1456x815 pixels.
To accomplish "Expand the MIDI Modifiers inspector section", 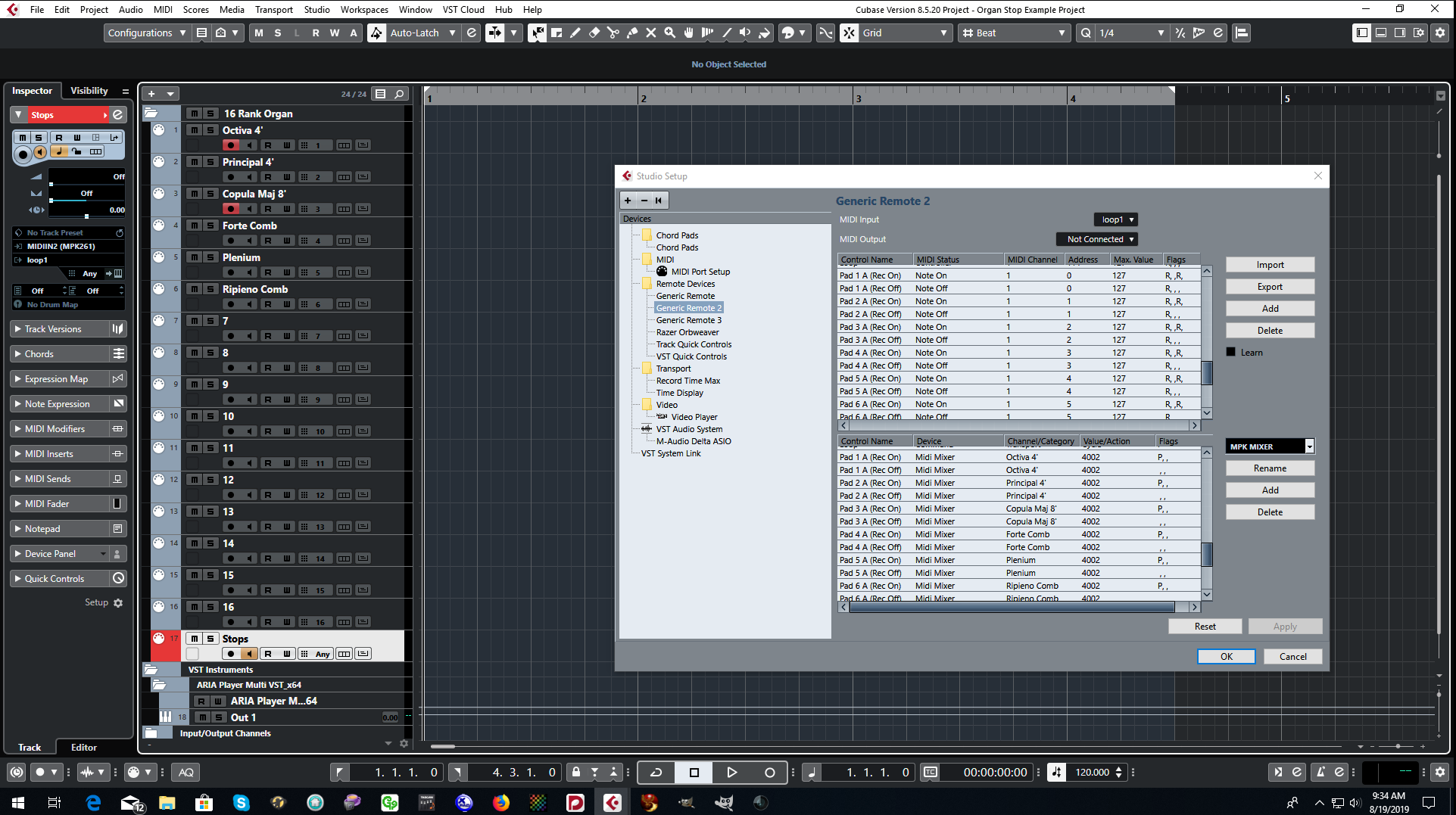I will coord(61,429).
